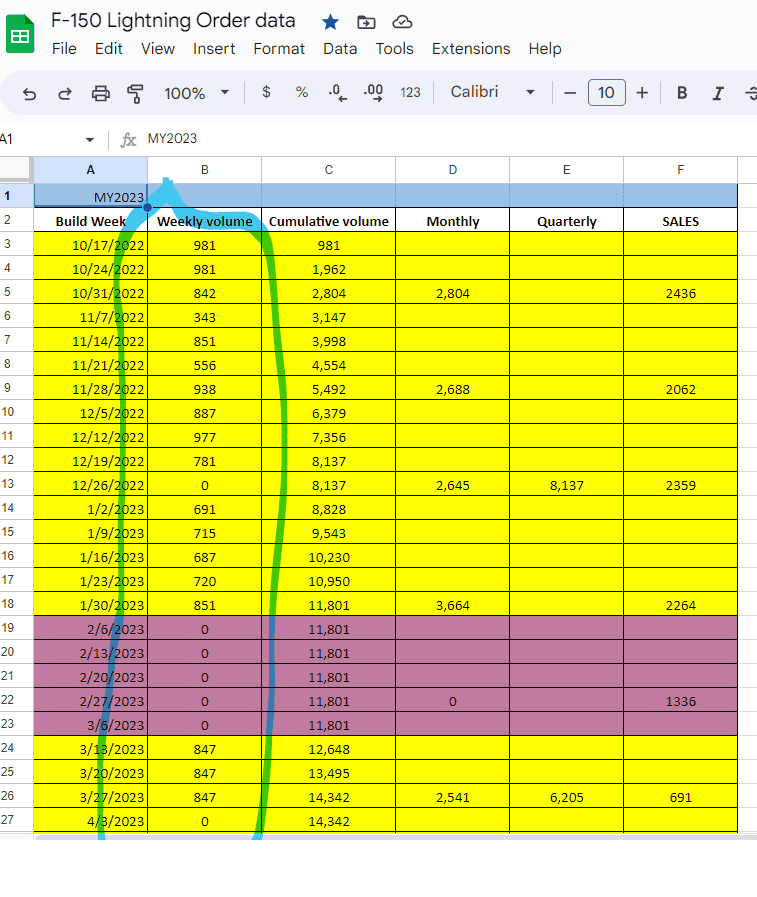The height and width of the screenshot is (897, 757).
Task: Select column B header
Action: click(204, 170)
